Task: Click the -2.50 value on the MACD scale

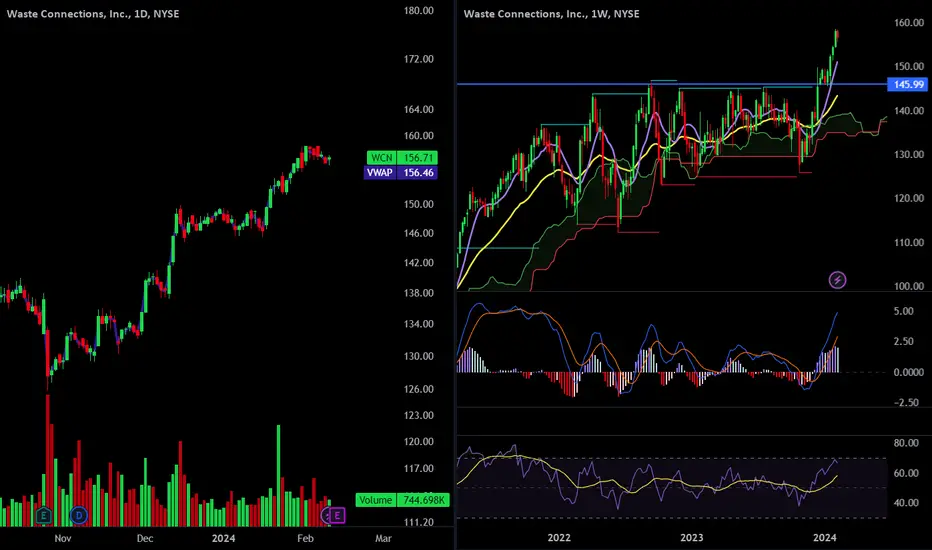Action: click(x=906, y=403)
